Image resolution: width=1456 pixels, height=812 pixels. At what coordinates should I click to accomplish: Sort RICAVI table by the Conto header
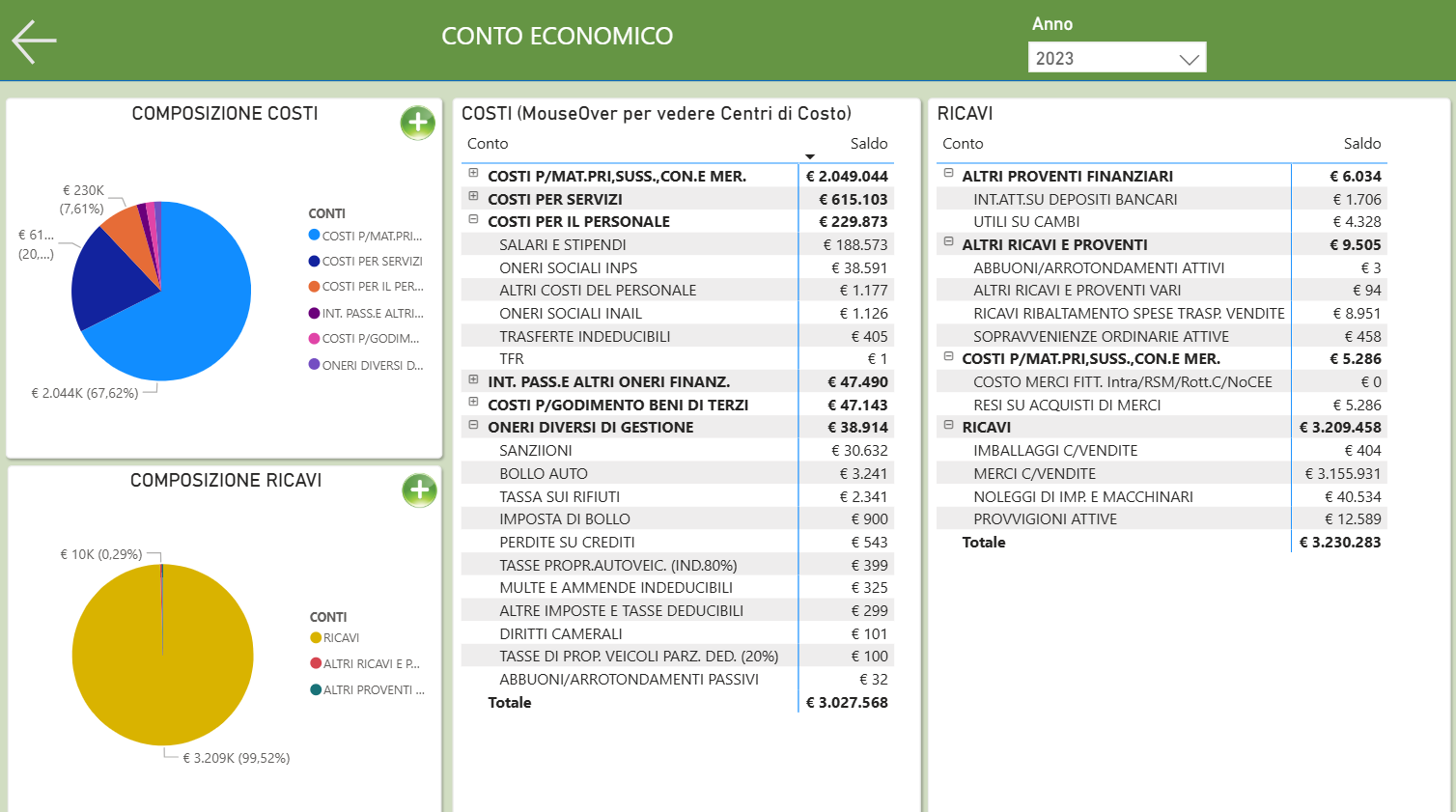[963, 144]
